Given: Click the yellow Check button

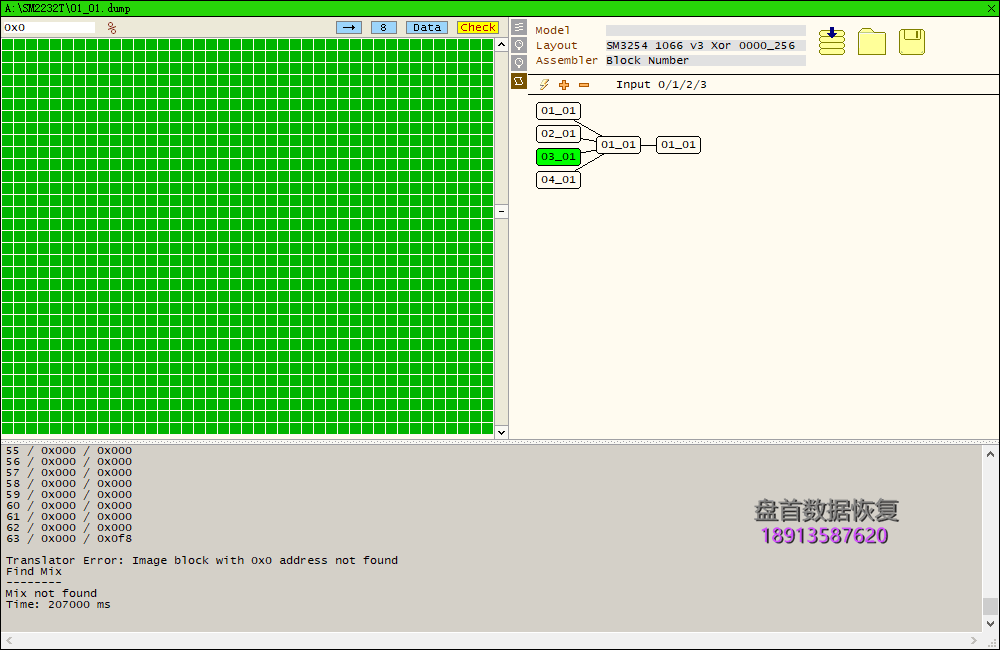Looking at the screenshot, I should click(478, 27).
